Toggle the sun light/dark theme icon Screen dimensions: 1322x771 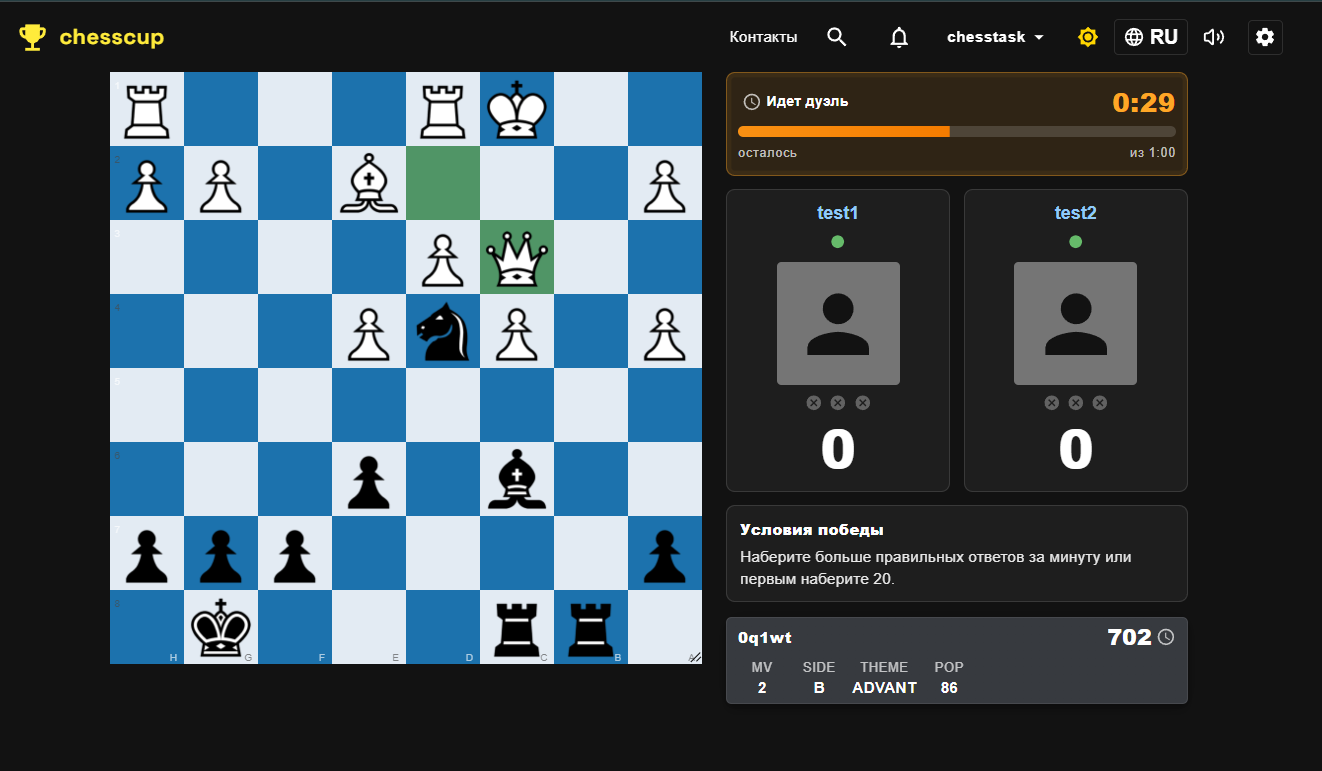point(1088,37)
